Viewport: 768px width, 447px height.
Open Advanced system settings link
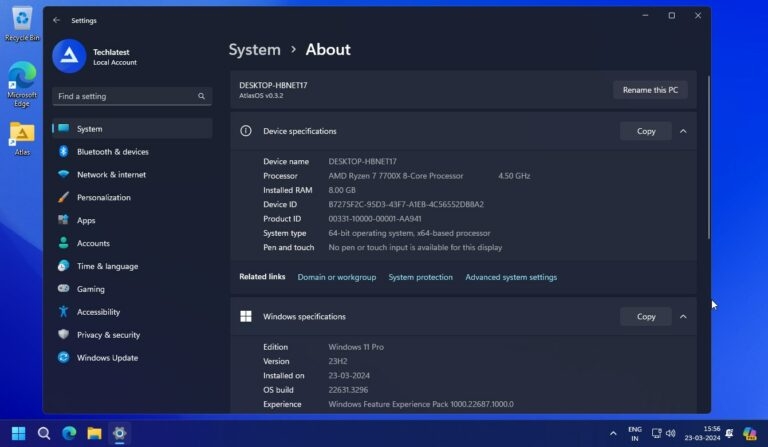(x=511, y=277)
